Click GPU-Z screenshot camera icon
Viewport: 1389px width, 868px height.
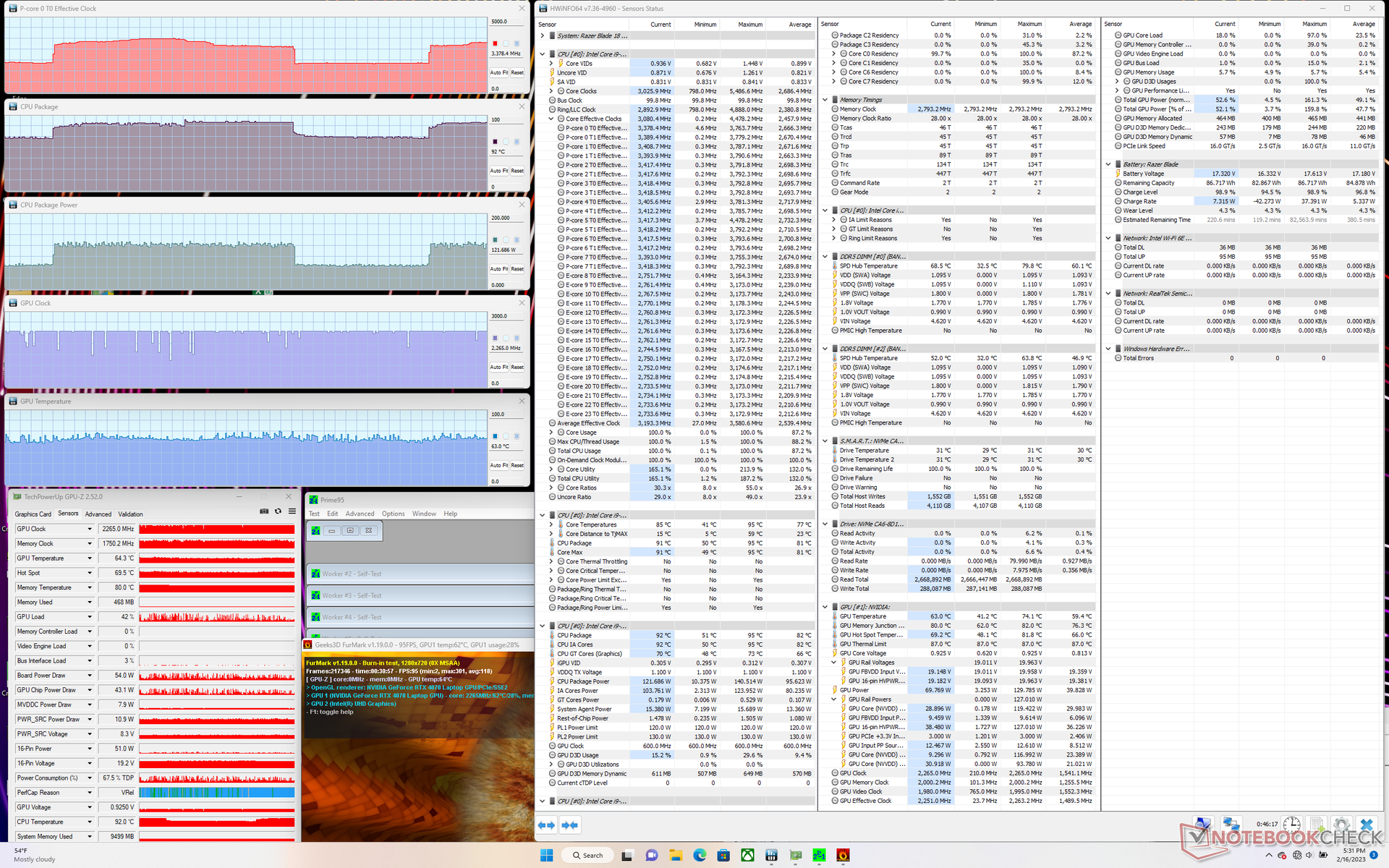(x=264, y=511)
